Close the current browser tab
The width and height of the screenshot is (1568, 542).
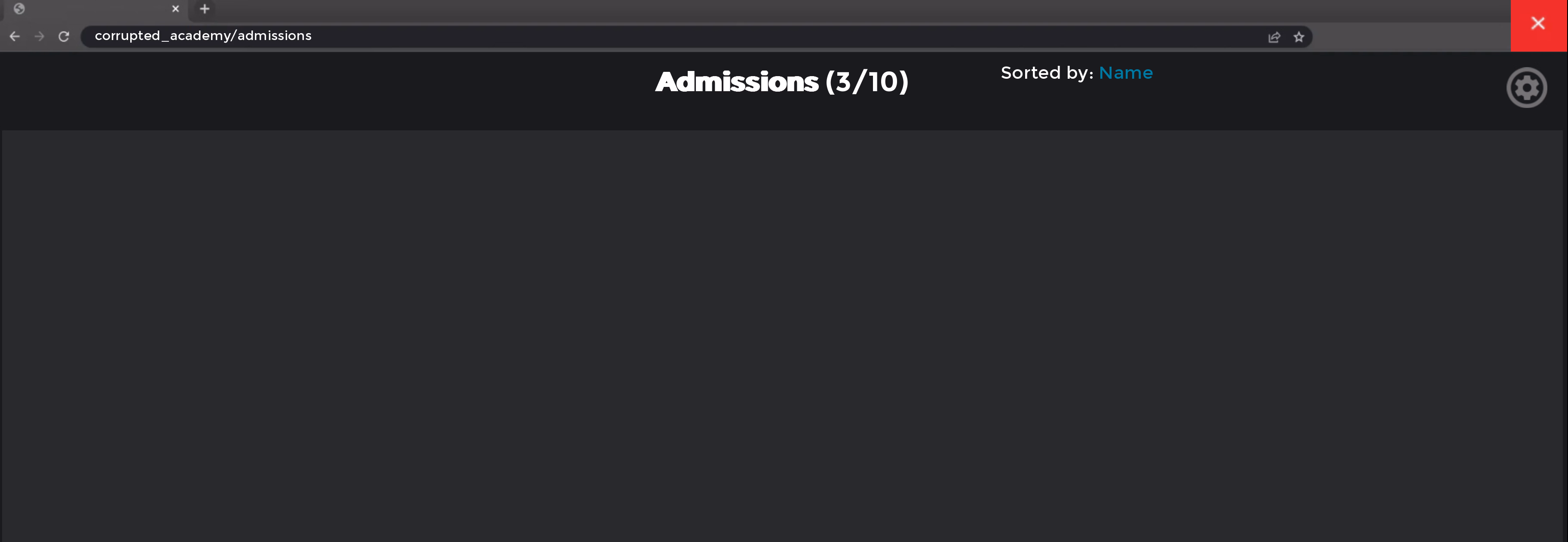(x=175, y=9)
